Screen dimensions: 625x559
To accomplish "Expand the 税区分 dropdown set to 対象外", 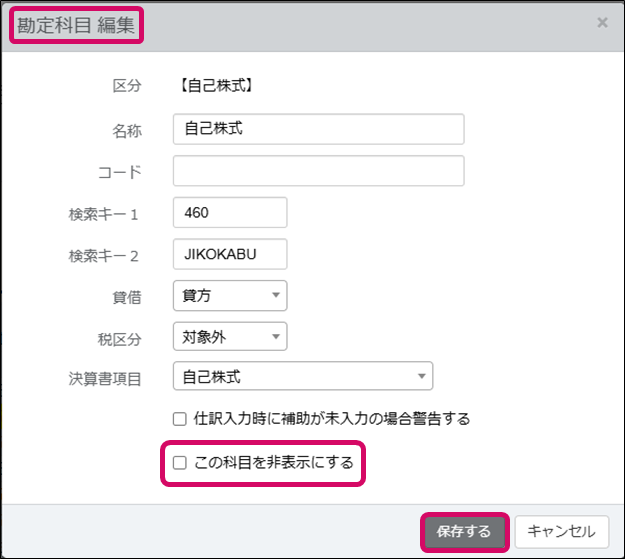I will coord(230,336).
